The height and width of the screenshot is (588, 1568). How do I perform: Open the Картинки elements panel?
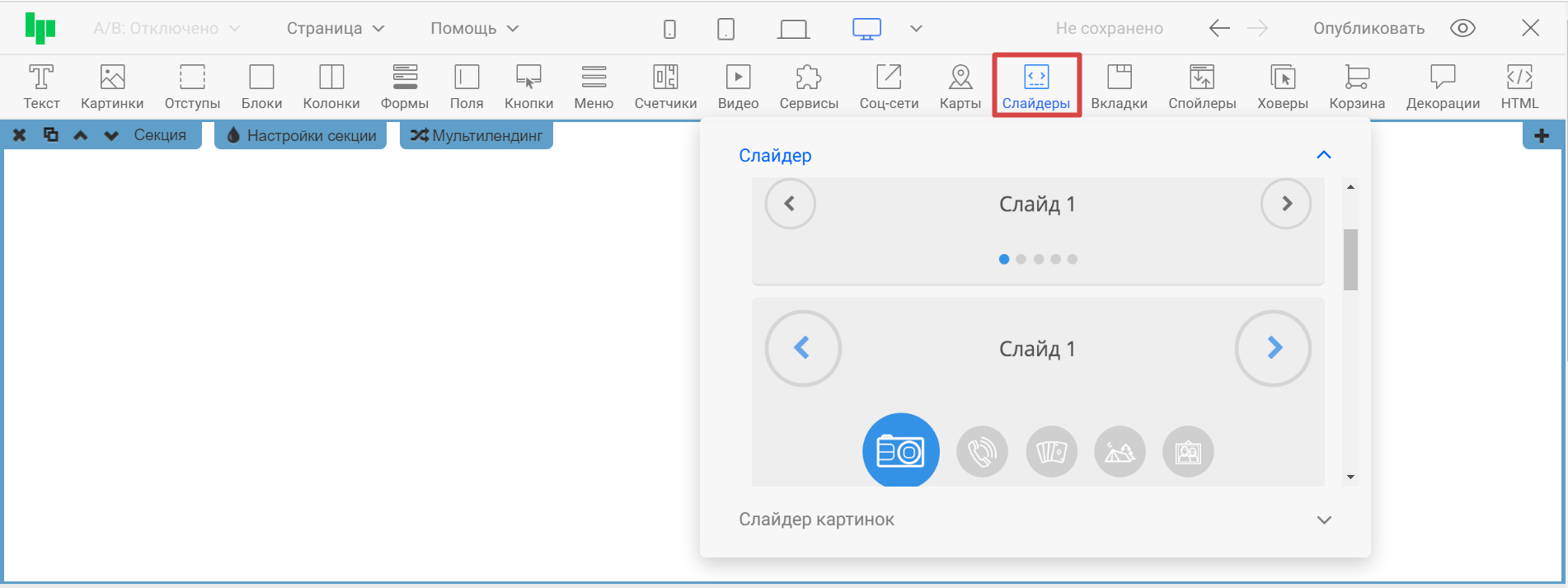[x=112, y=86]
